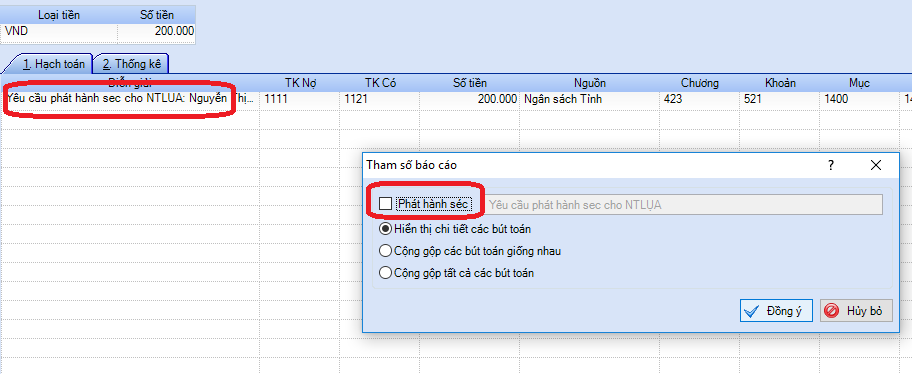
Task: Select the Mục cell 1400
Action: coord(860,100)
